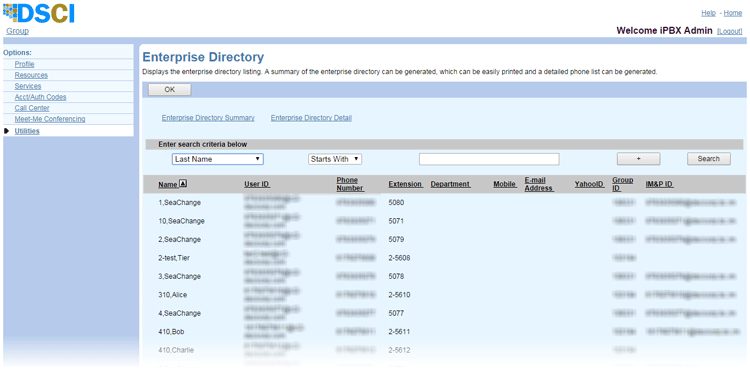Sort by the Group ID column header
The image size is (750, 369).
click(623, 184)
